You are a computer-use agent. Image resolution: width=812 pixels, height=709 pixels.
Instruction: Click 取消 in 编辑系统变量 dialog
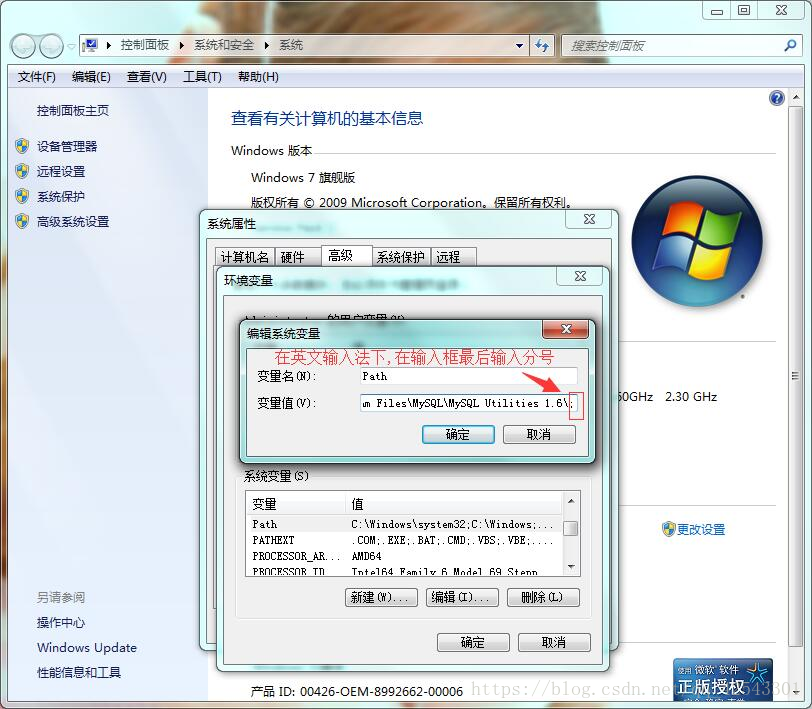pyautogui.click(x=539, y=435)
